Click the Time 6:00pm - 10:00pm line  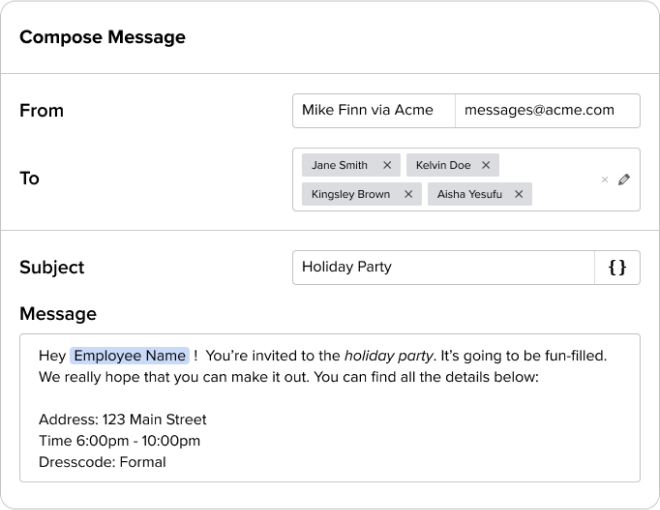tap(119, 441)
